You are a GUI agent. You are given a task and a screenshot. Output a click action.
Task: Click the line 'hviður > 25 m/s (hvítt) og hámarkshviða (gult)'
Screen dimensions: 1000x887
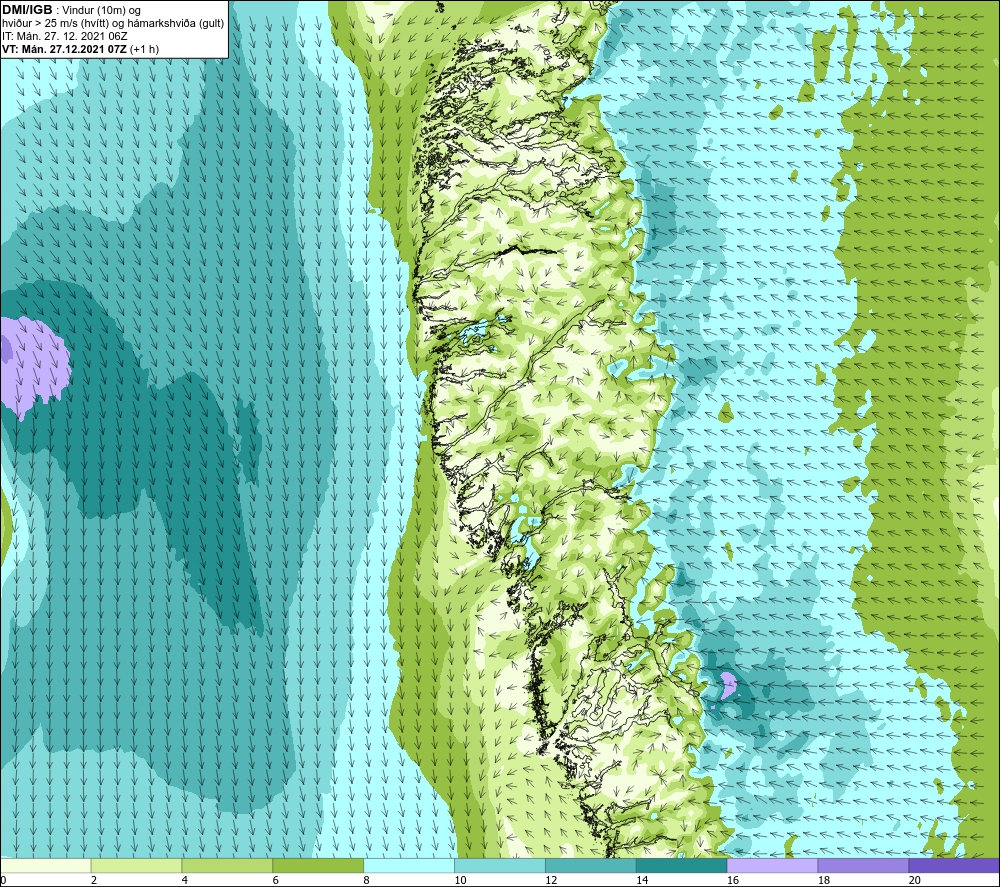coord(113,23)
